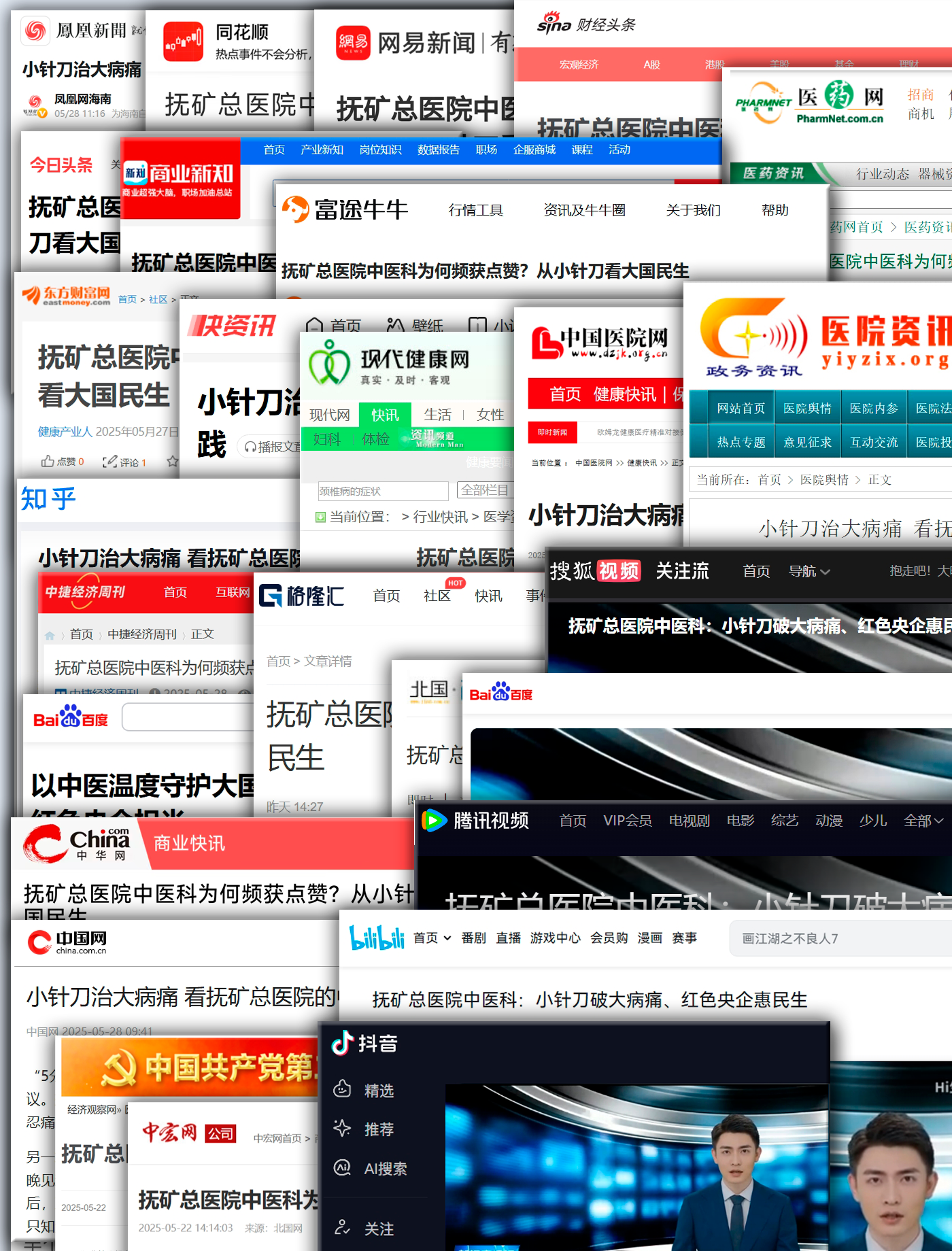The width and height of the screenshot is (952, 1251).
Task: Click the bilibili search field
Action: click(840, 939)
